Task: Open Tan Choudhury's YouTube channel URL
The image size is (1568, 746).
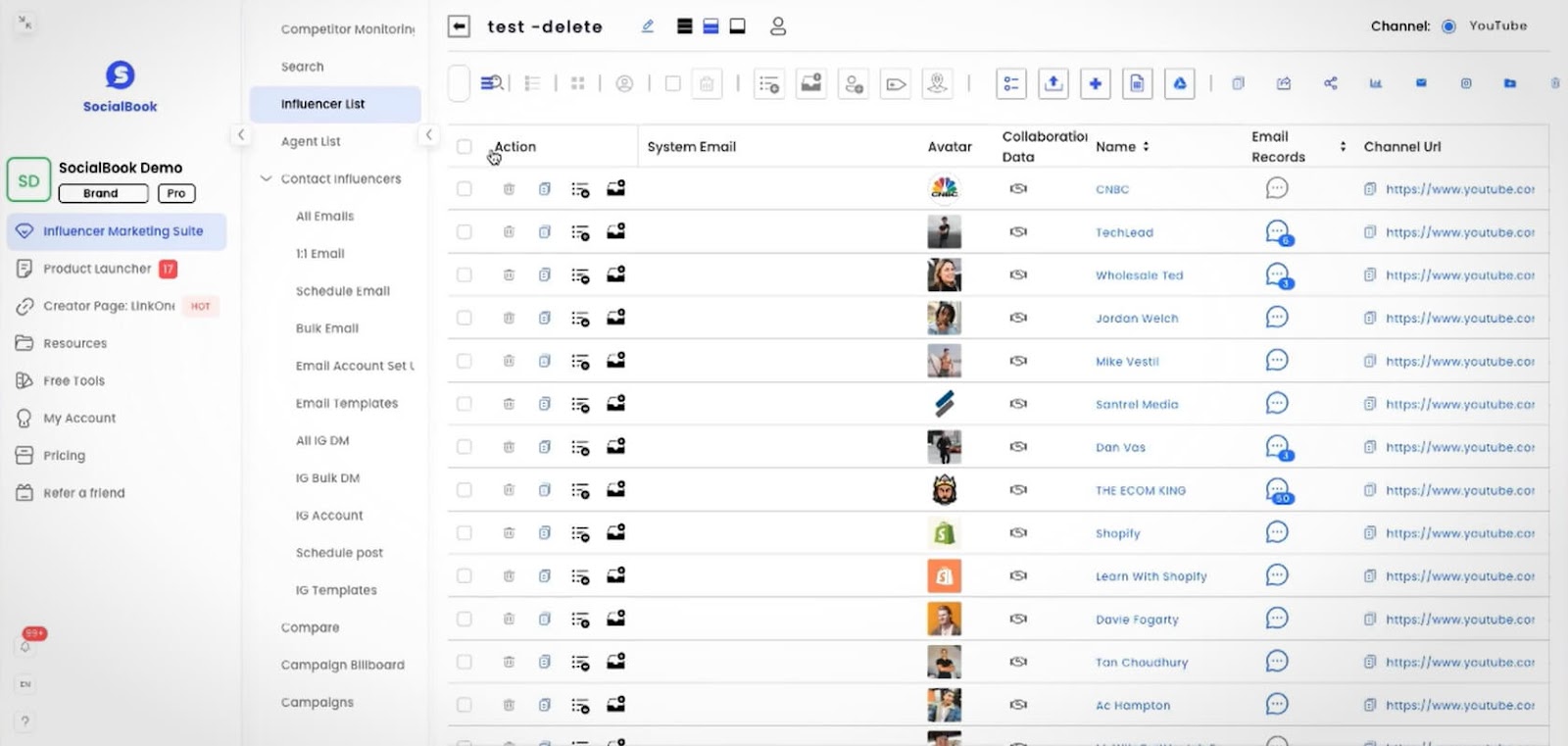Action: point(1460,663)
